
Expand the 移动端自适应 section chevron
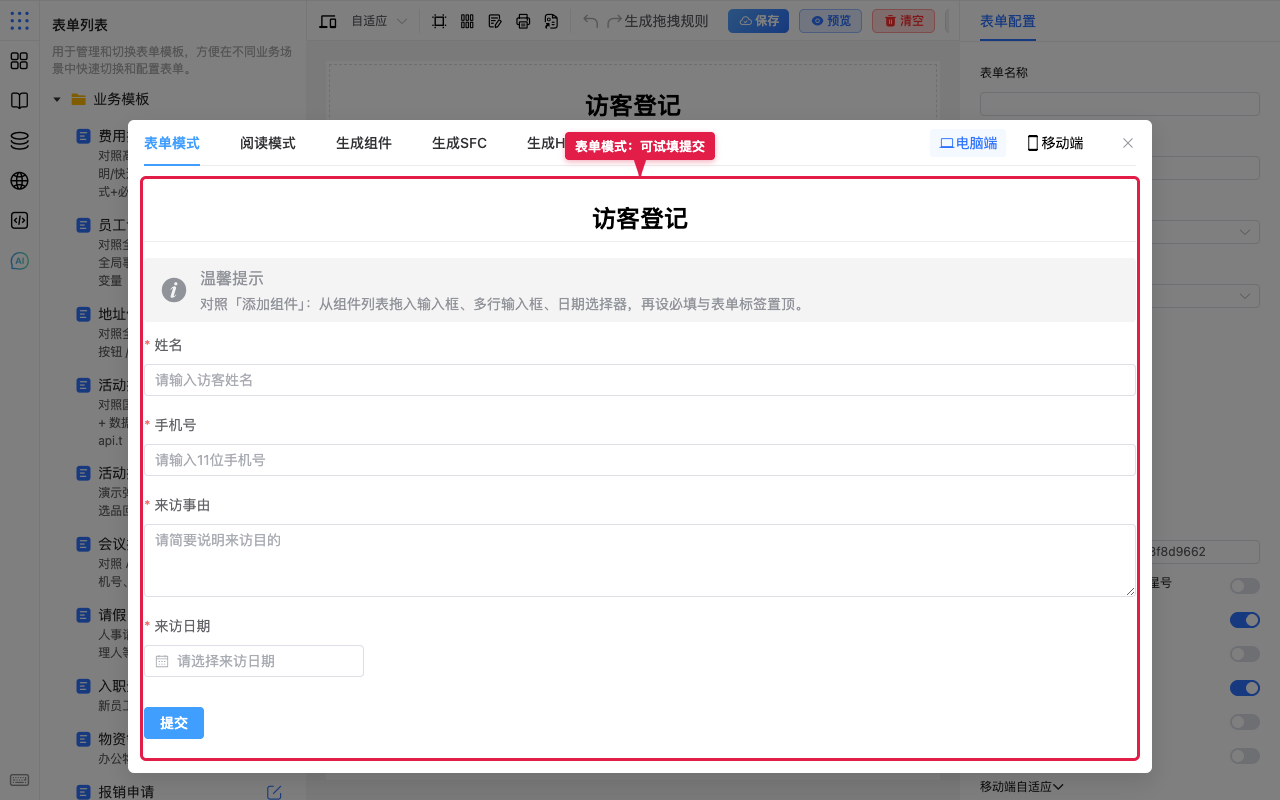tap(1058, 787)
